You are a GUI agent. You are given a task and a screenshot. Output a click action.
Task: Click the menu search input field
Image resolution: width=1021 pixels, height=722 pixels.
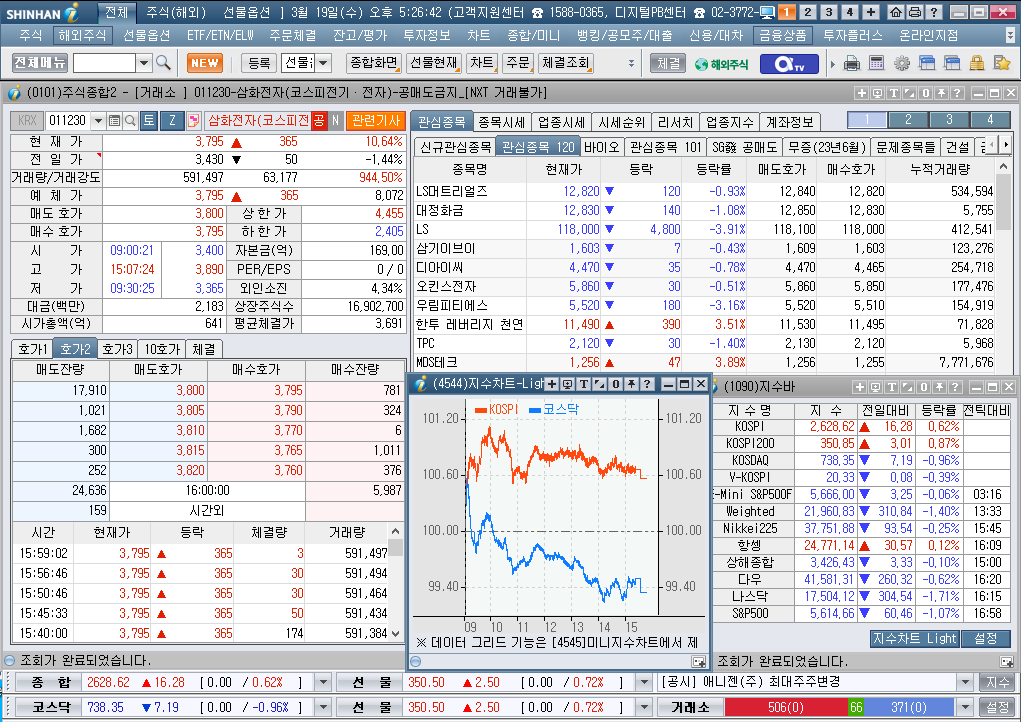(x=105, y=63)
